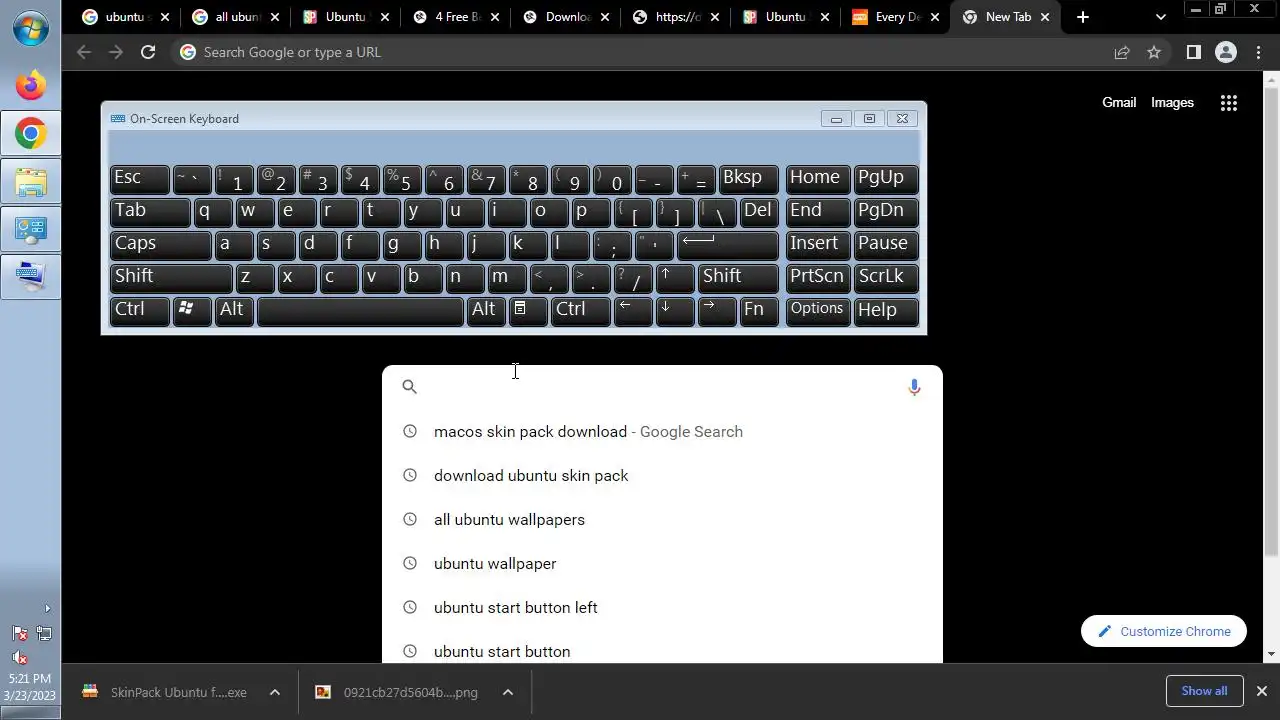Image resolution: width=1280 pixels, height=720 pixels.
Task: Open the Gmail link
Action: click(1119, 102)
